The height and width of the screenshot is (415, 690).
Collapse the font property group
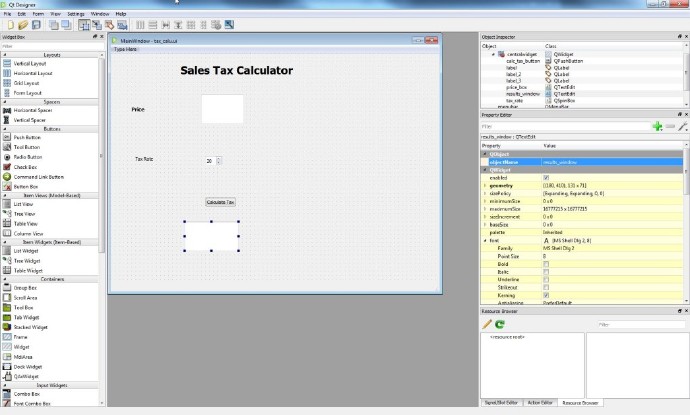click(x=485, y=241)
